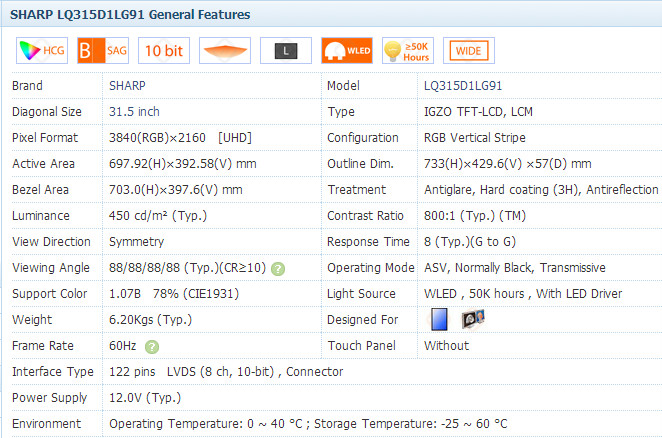Click the 88/88/88/88 viewing angle value
The width and height of the screenshot is (662, 438).
point(187,268)
